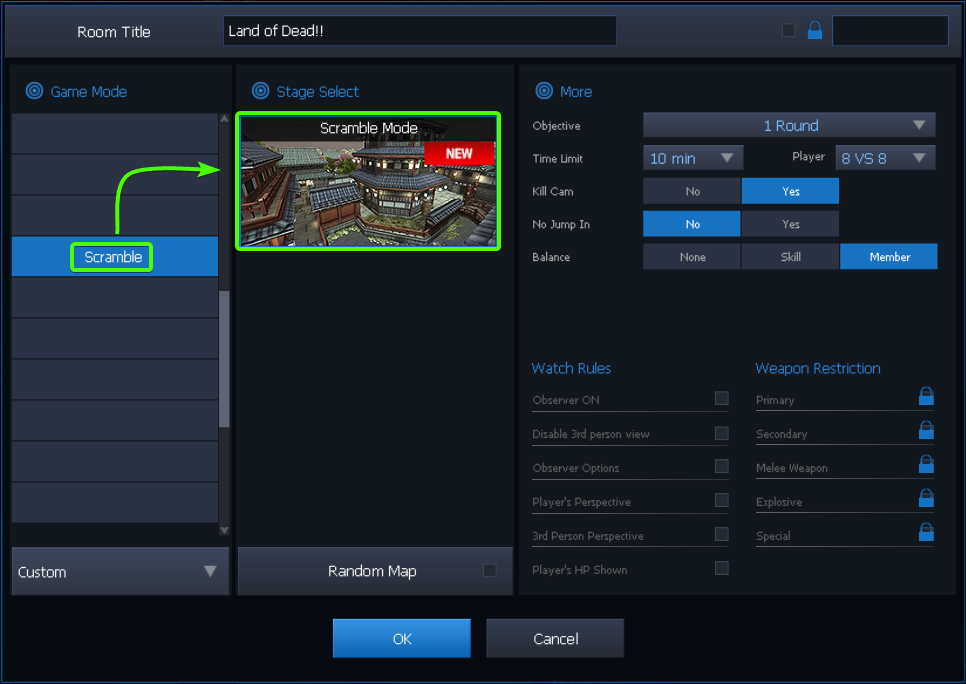Click the Stage Select target icon
This screenshot has width=966, height=684.
(261, 91)
